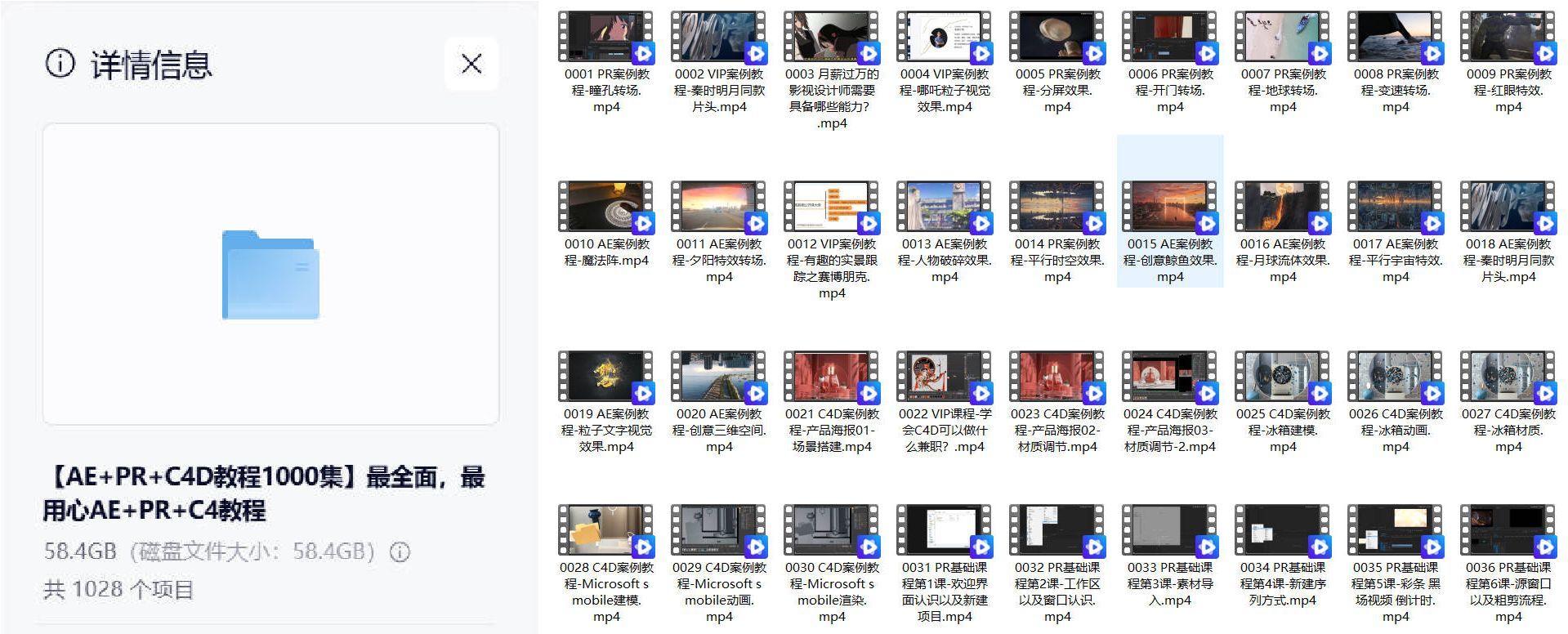Select 0031 PR基础课第1课 video thumbnail
This screenshot has width=1568, height=634.
click(944, 531)
